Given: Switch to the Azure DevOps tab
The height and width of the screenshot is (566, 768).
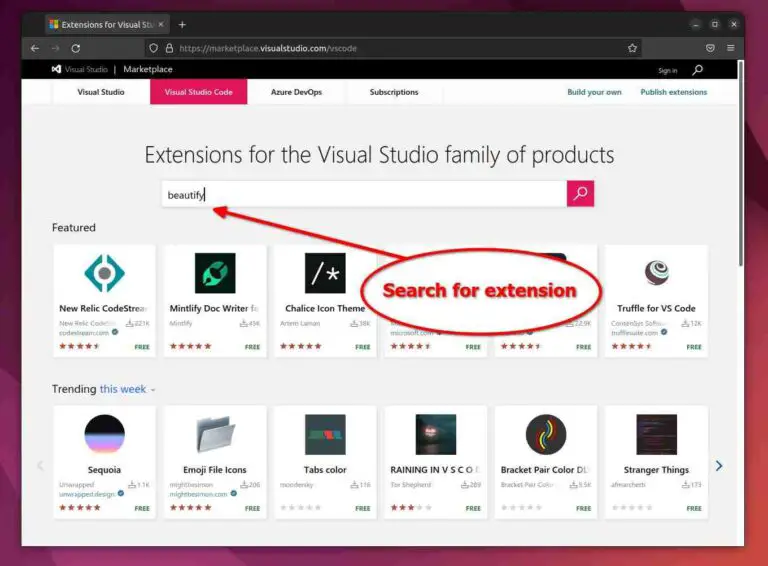Looking at the screenshot, I should click(x=296, y=92).
